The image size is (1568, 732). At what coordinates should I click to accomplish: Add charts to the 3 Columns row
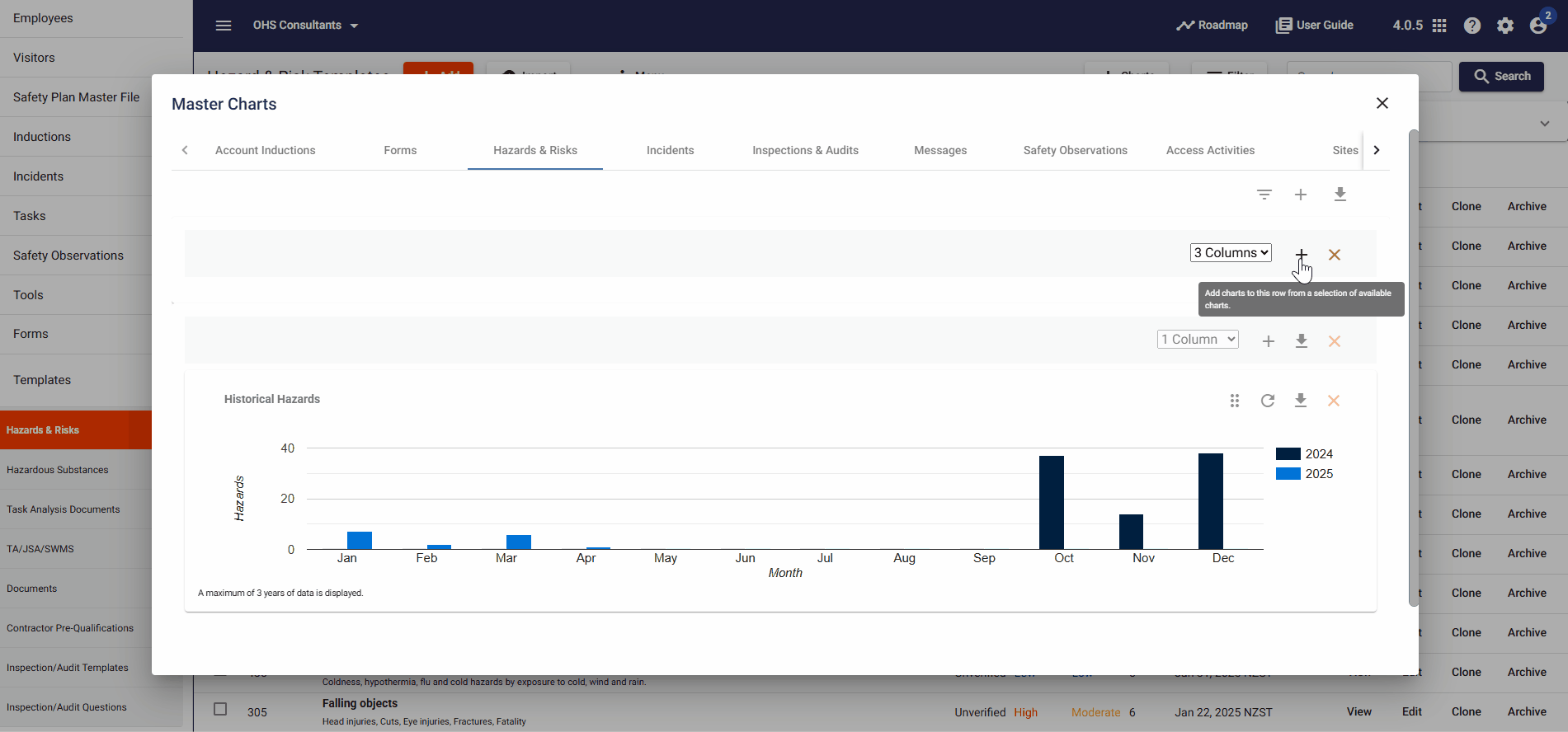[1301, 254]
